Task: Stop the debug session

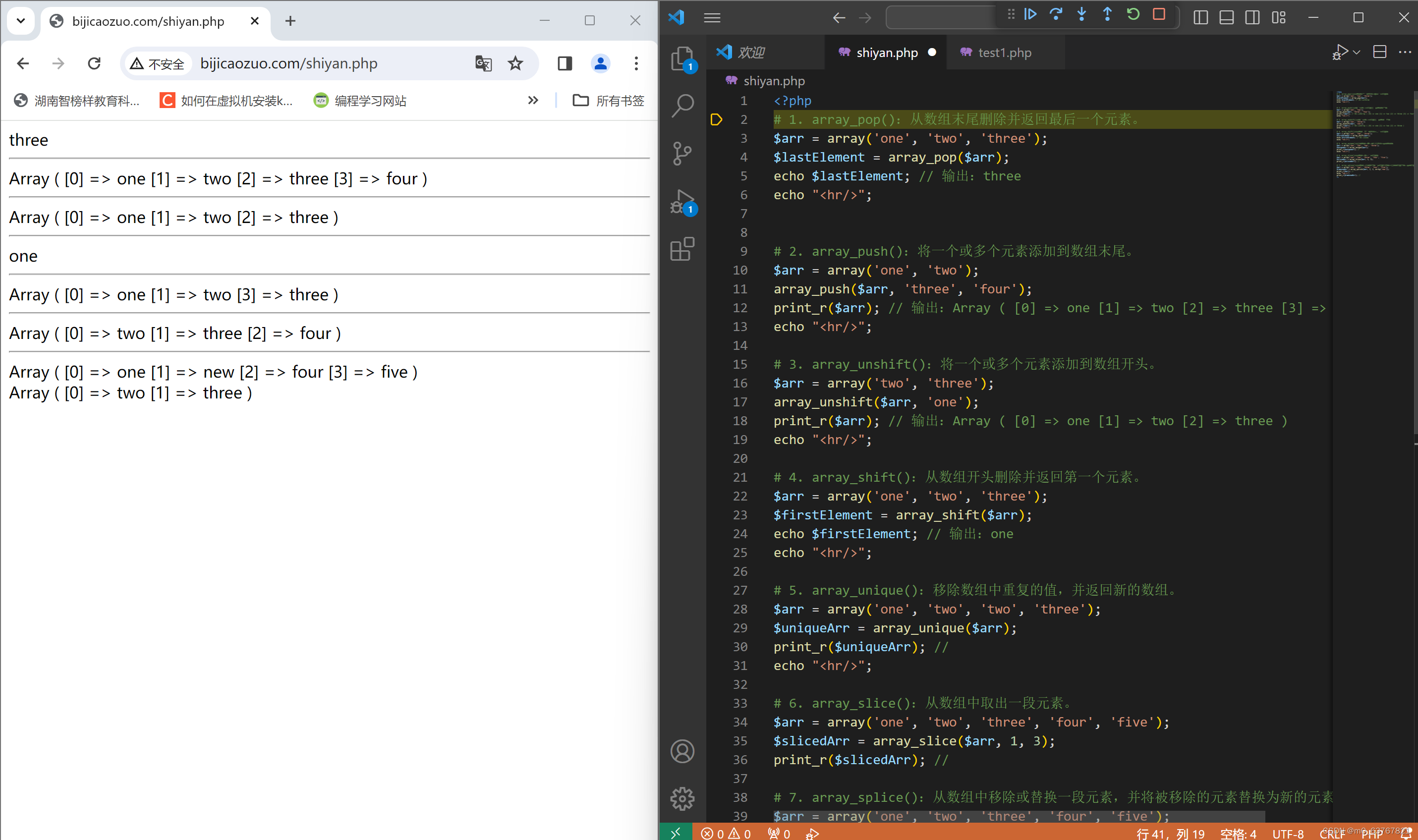Action: 1159,15
